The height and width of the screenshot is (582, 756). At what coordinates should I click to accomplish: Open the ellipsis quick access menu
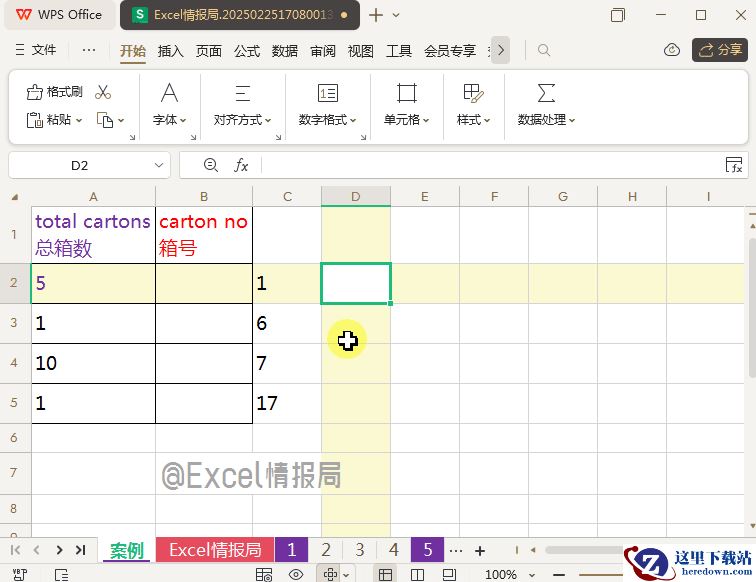(x=89, y=50)
